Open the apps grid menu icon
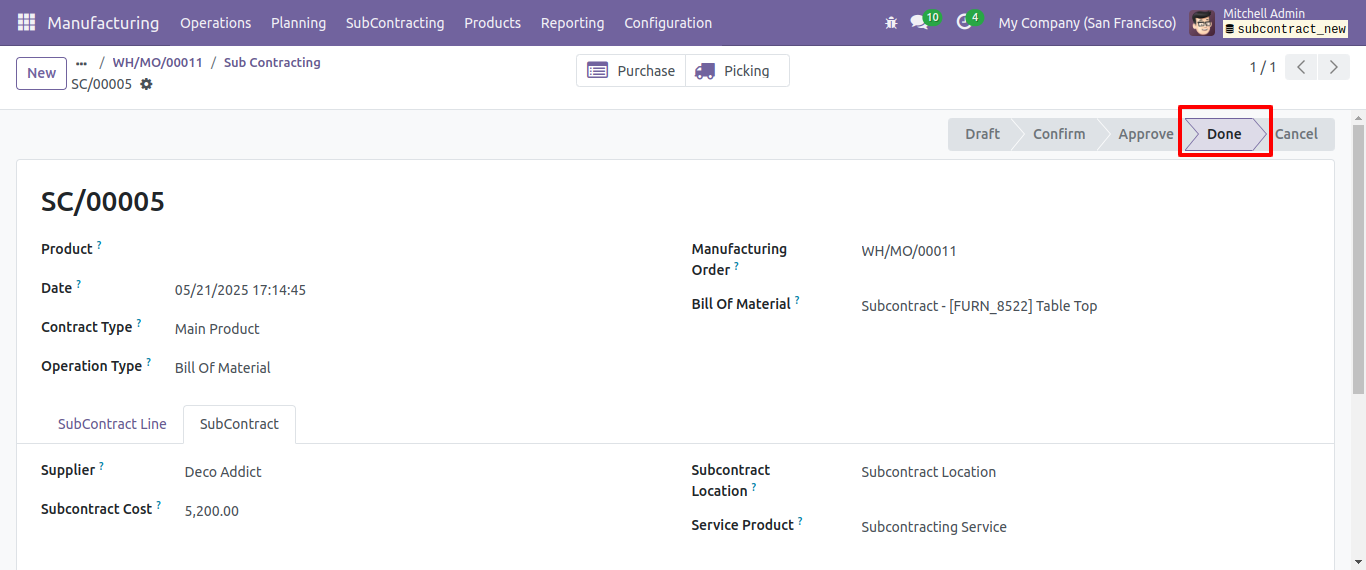The width and height of the screenshot is (1366, 570). point(26,22)
